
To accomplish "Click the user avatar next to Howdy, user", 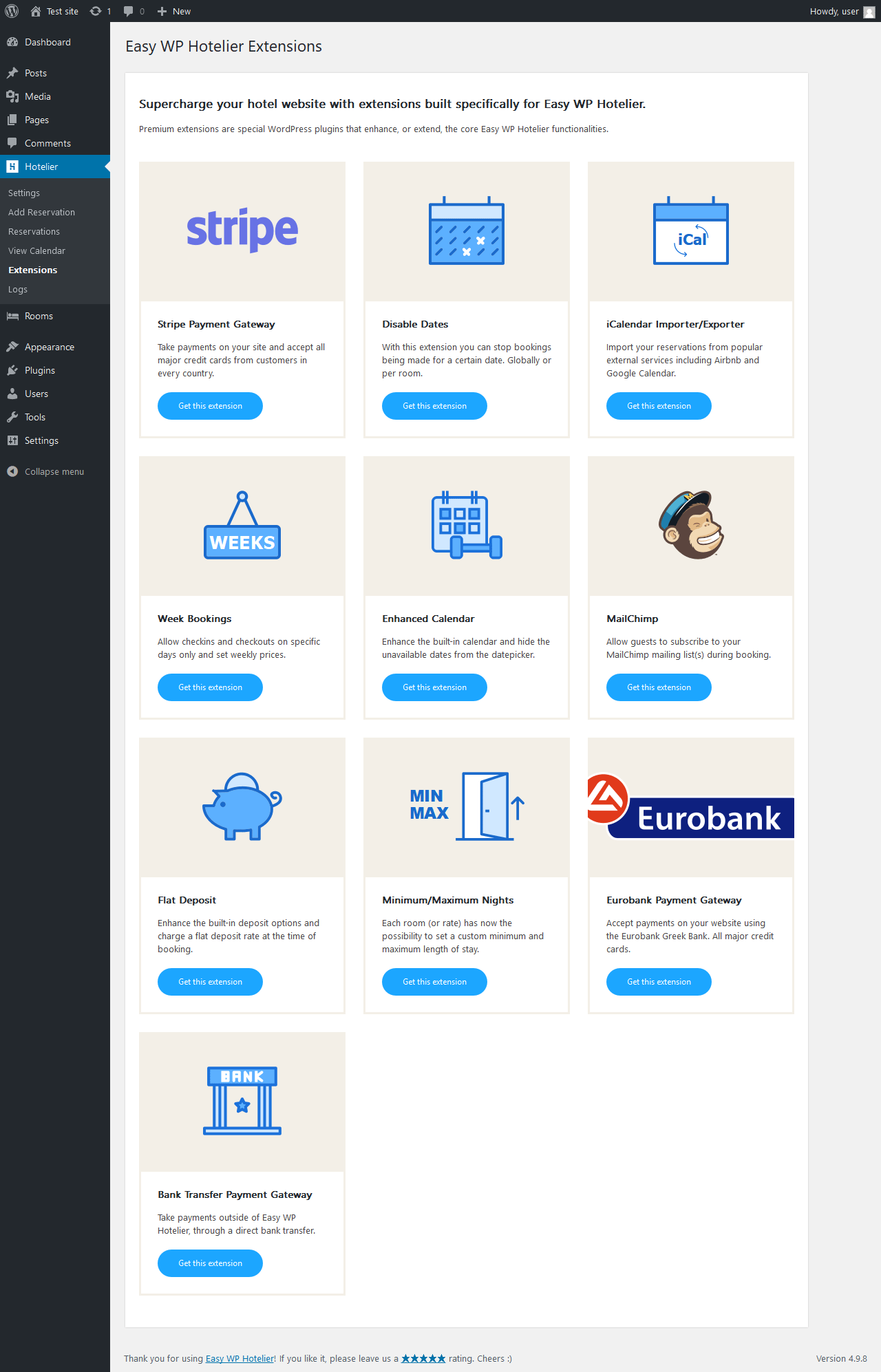I will click(869, 12).
